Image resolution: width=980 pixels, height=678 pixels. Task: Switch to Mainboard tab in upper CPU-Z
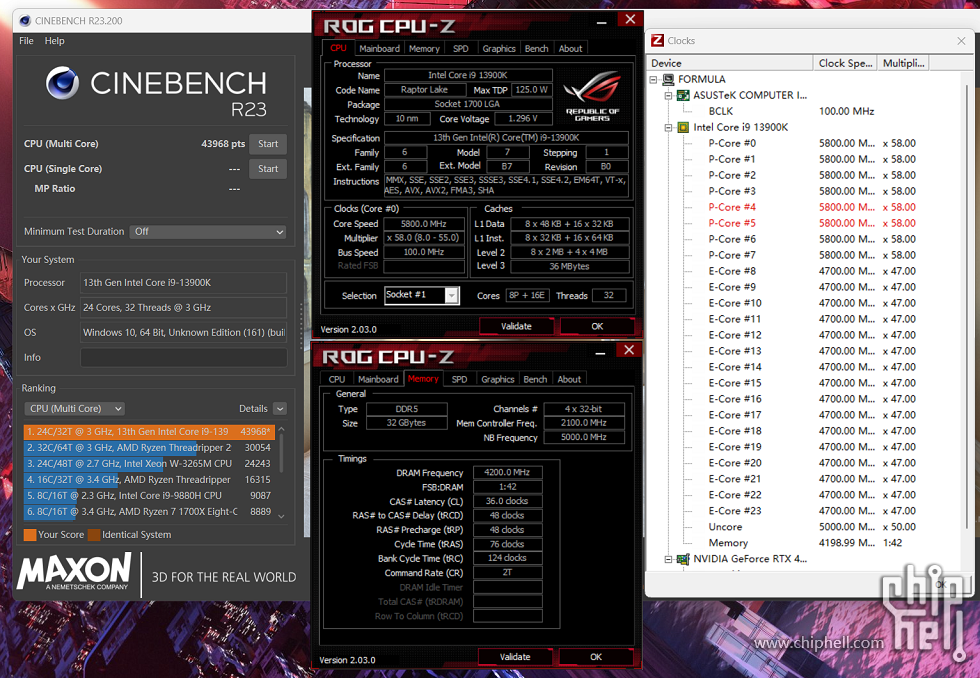(x=379, y=49)
